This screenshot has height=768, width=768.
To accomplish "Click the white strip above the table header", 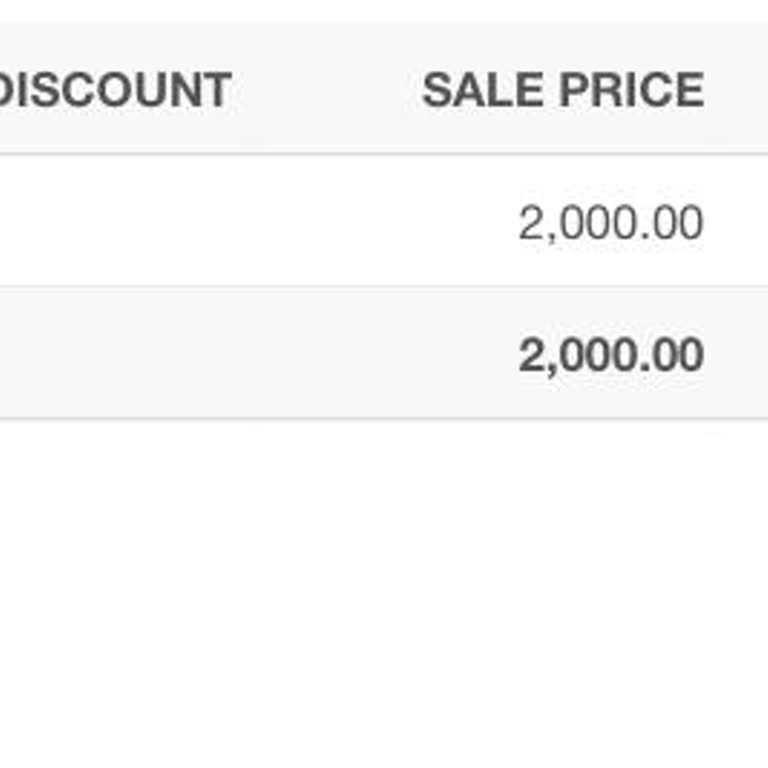I will [x=384, y=11].
